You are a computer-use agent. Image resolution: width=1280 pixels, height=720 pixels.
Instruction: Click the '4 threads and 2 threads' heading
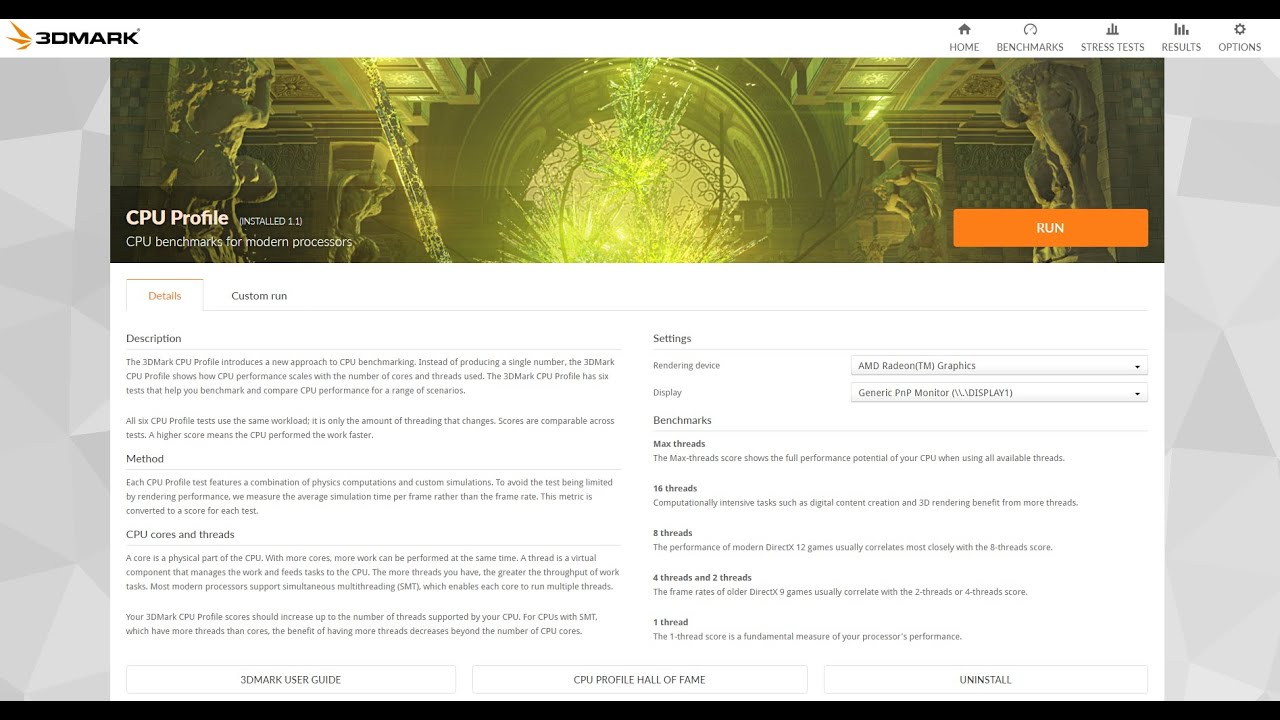pyautogui.click(x=702, y=578)
